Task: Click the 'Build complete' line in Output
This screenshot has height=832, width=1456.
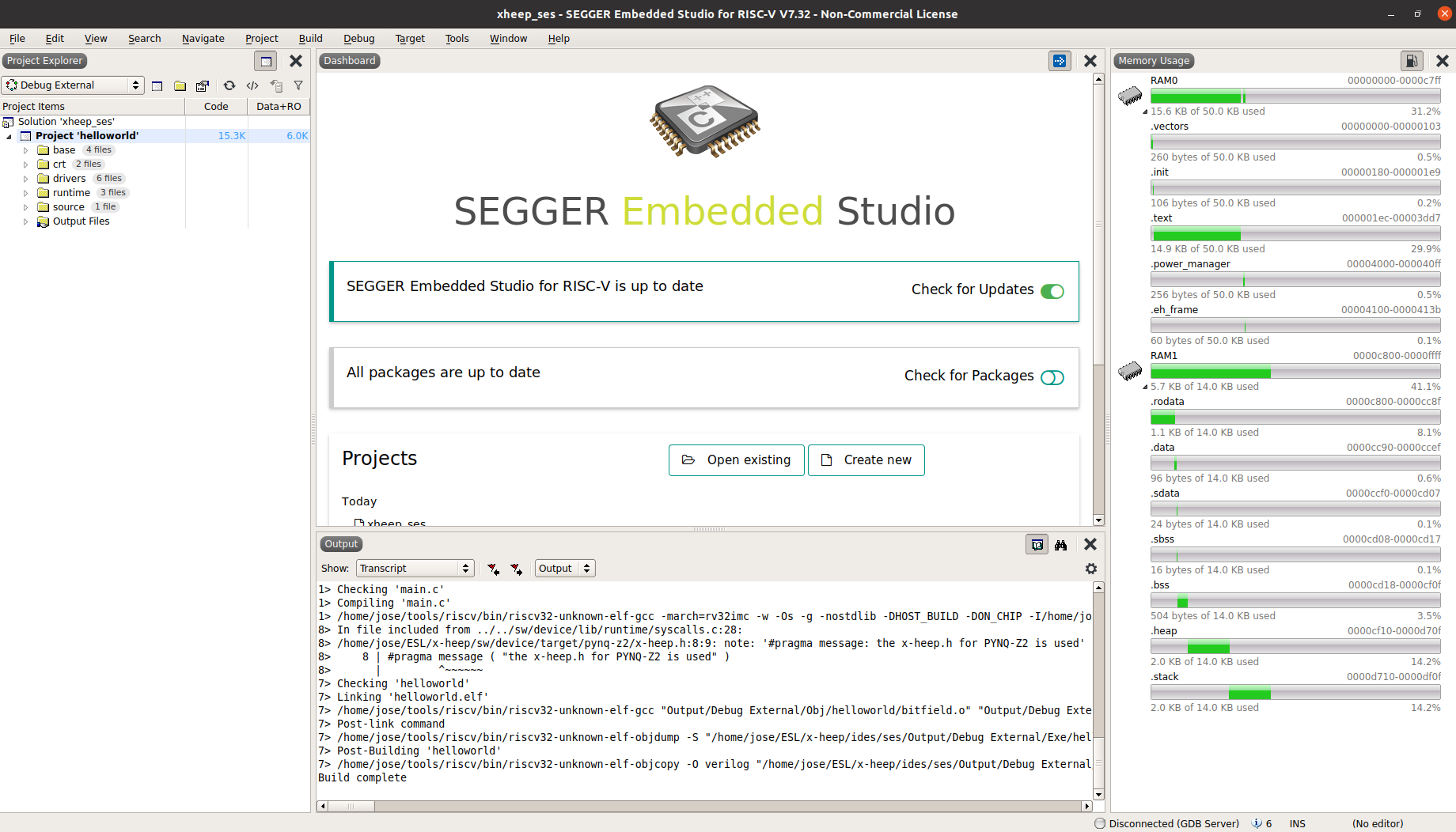Action: click(x=362, y=778)
